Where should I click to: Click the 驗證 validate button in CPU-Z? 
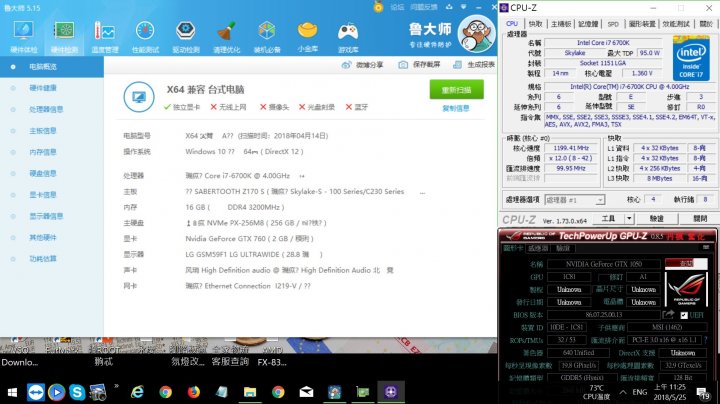pyautogui.click(x=657, y=219)
